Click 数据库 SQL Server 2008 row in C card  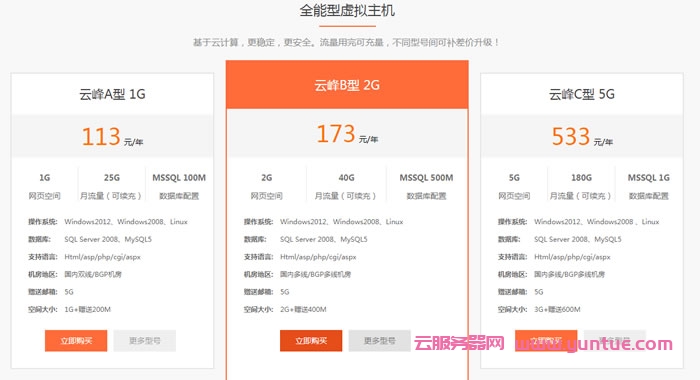click(x=559, y=239)
